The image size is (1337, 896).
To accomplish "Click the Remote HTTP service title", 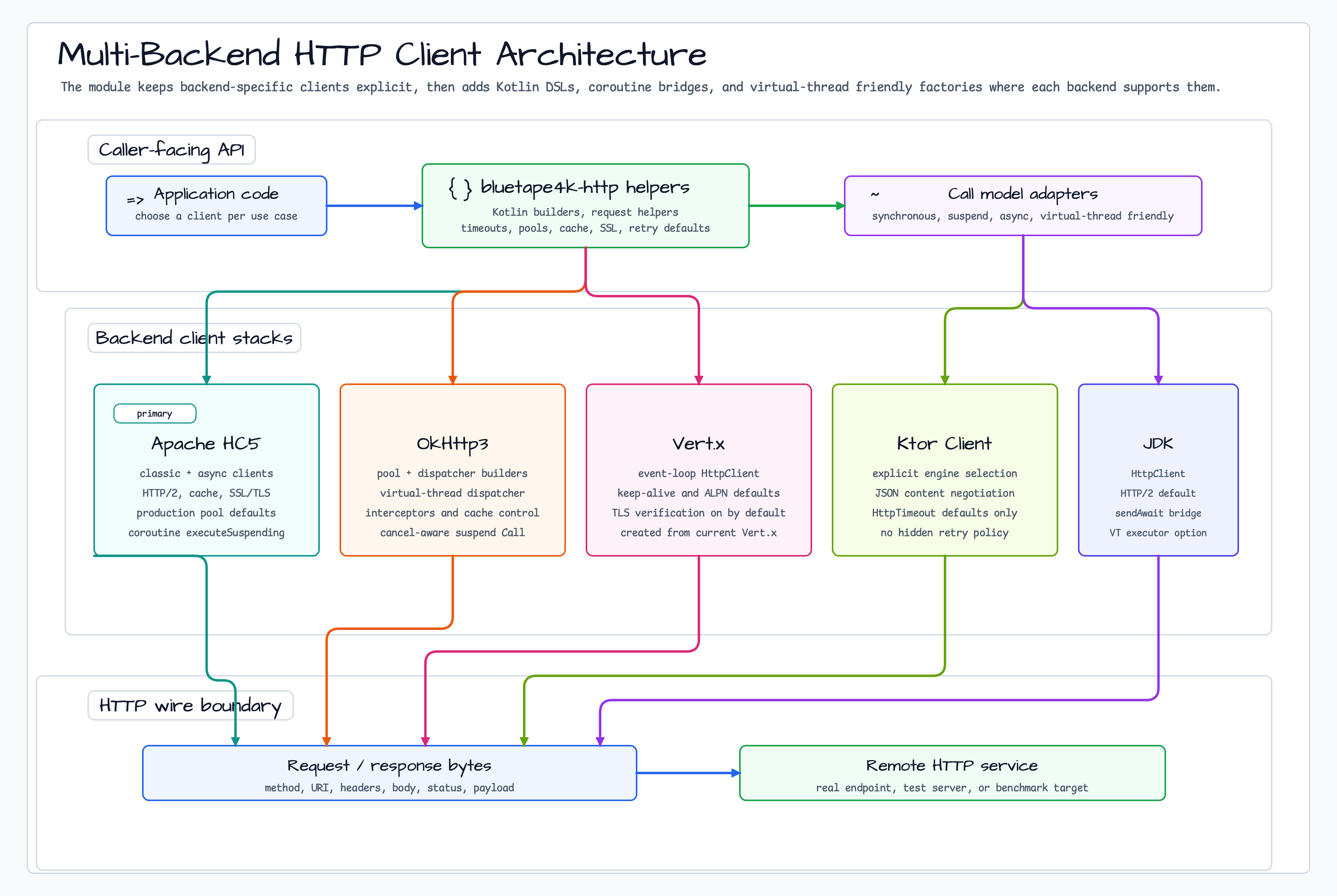I will coord(952,766).
